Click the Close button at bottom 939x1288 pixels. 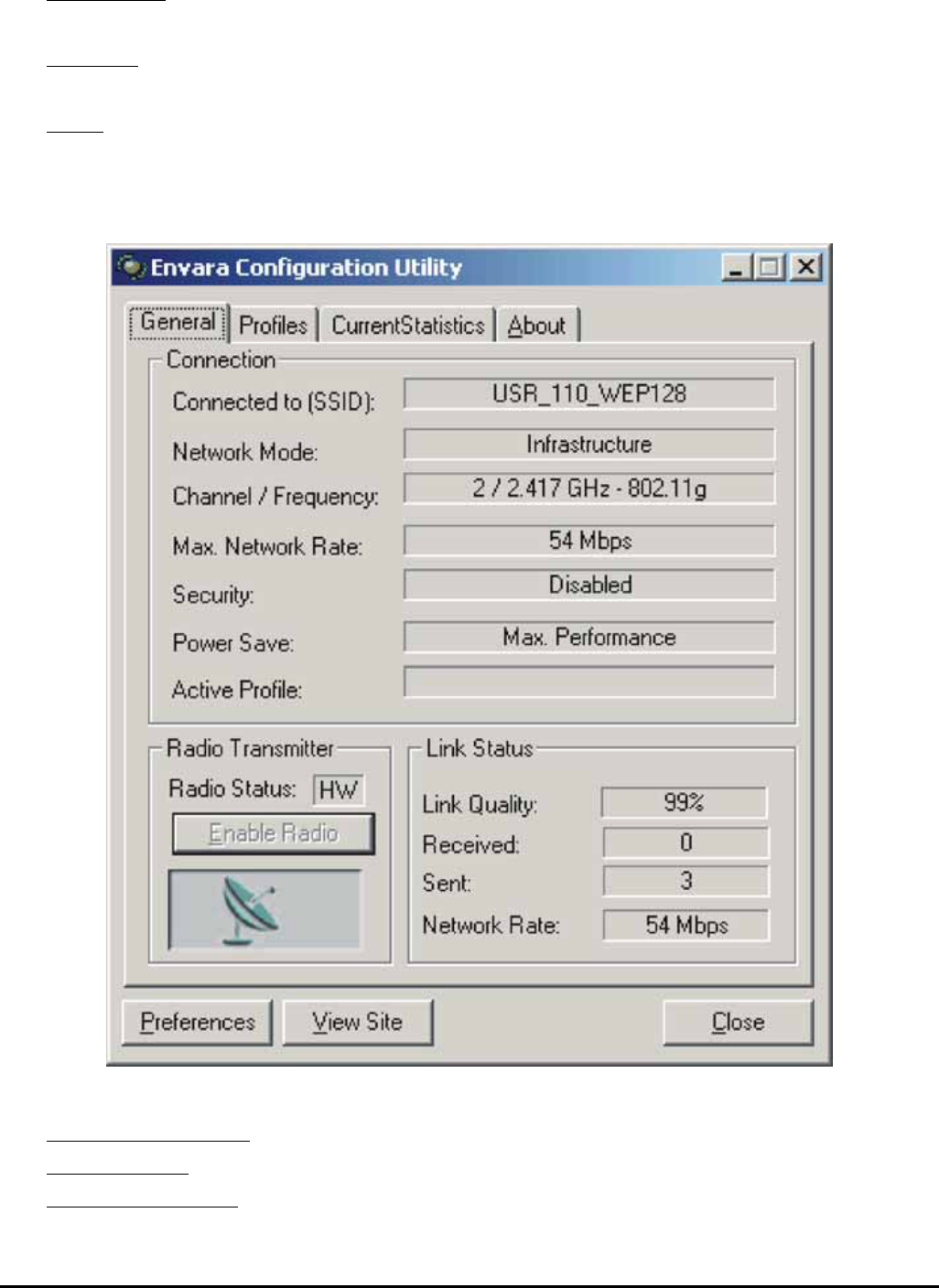[x=738, y=1022]
